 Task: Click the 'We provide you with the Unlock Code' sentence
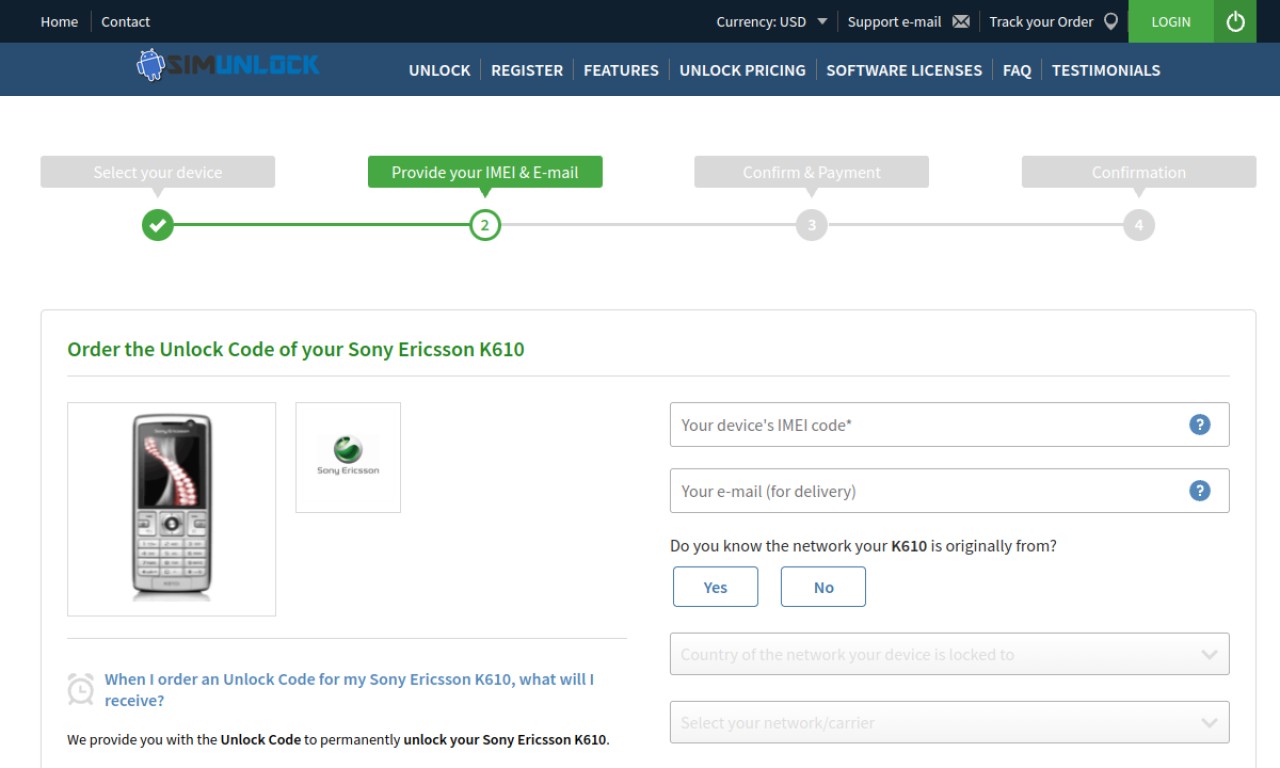(x=338, y=740)
